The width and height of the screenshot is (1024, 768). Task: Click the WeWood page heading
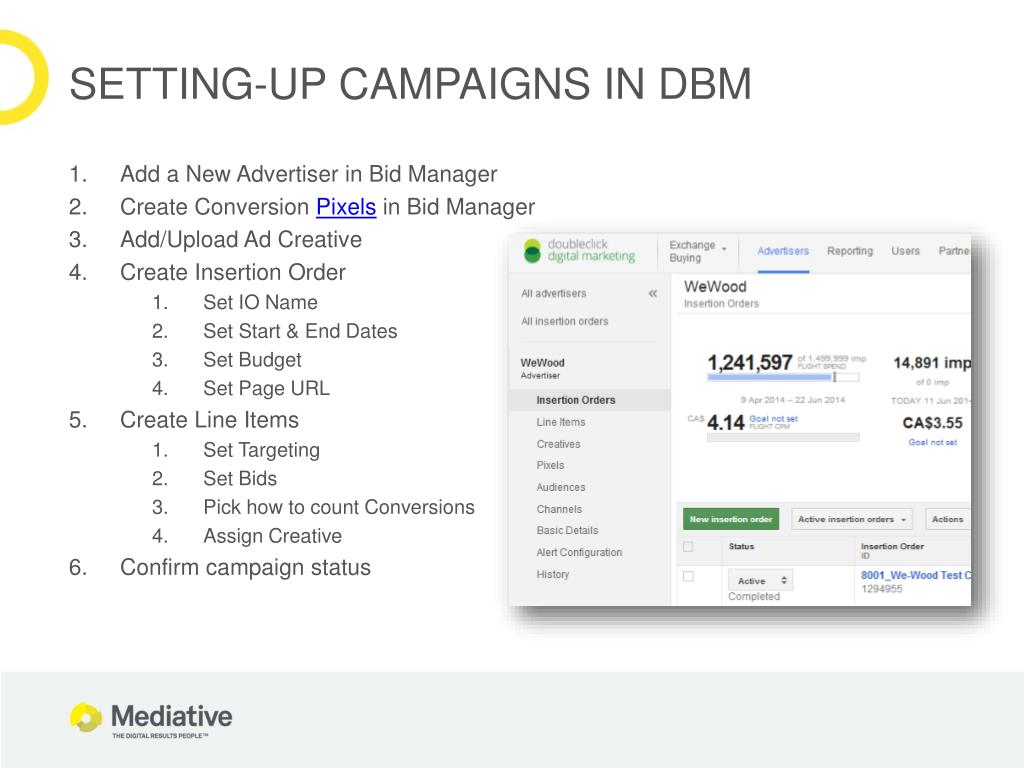pos(715,287)
